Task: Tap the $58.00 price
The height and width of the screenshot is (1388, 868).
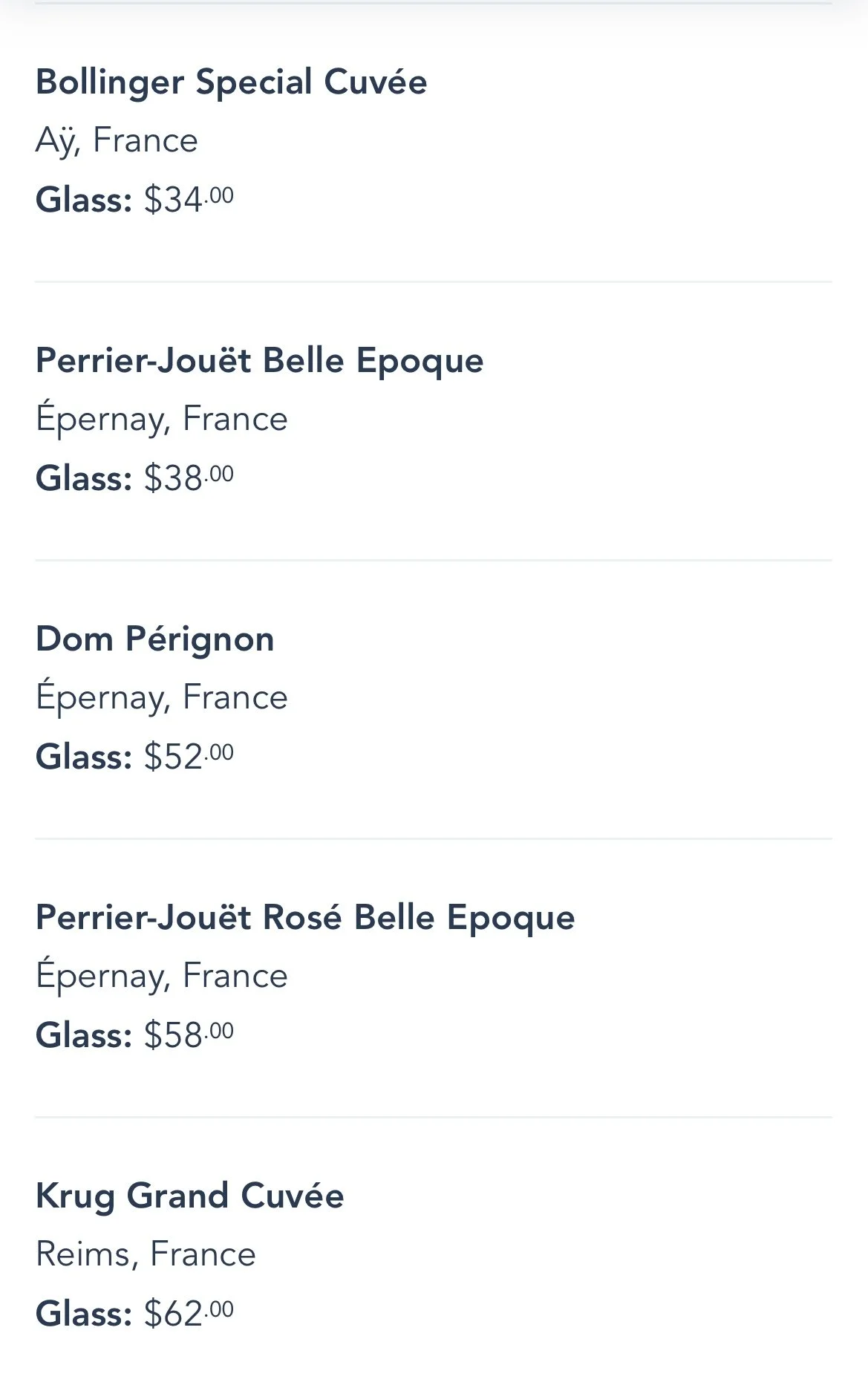Action: click(189, 1035)
